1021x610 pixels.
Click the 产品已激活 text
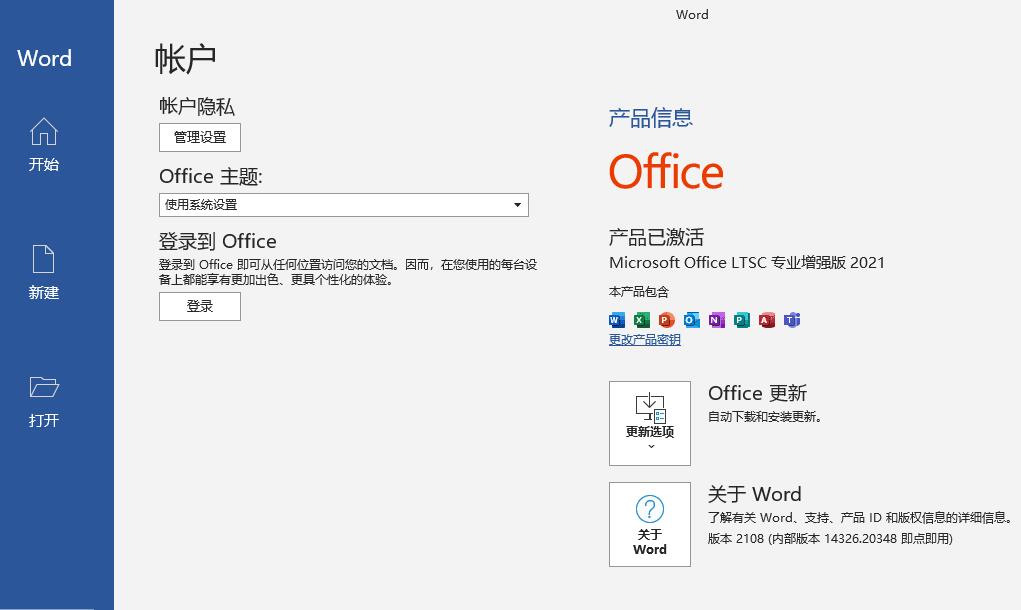(x=656, y=237)
